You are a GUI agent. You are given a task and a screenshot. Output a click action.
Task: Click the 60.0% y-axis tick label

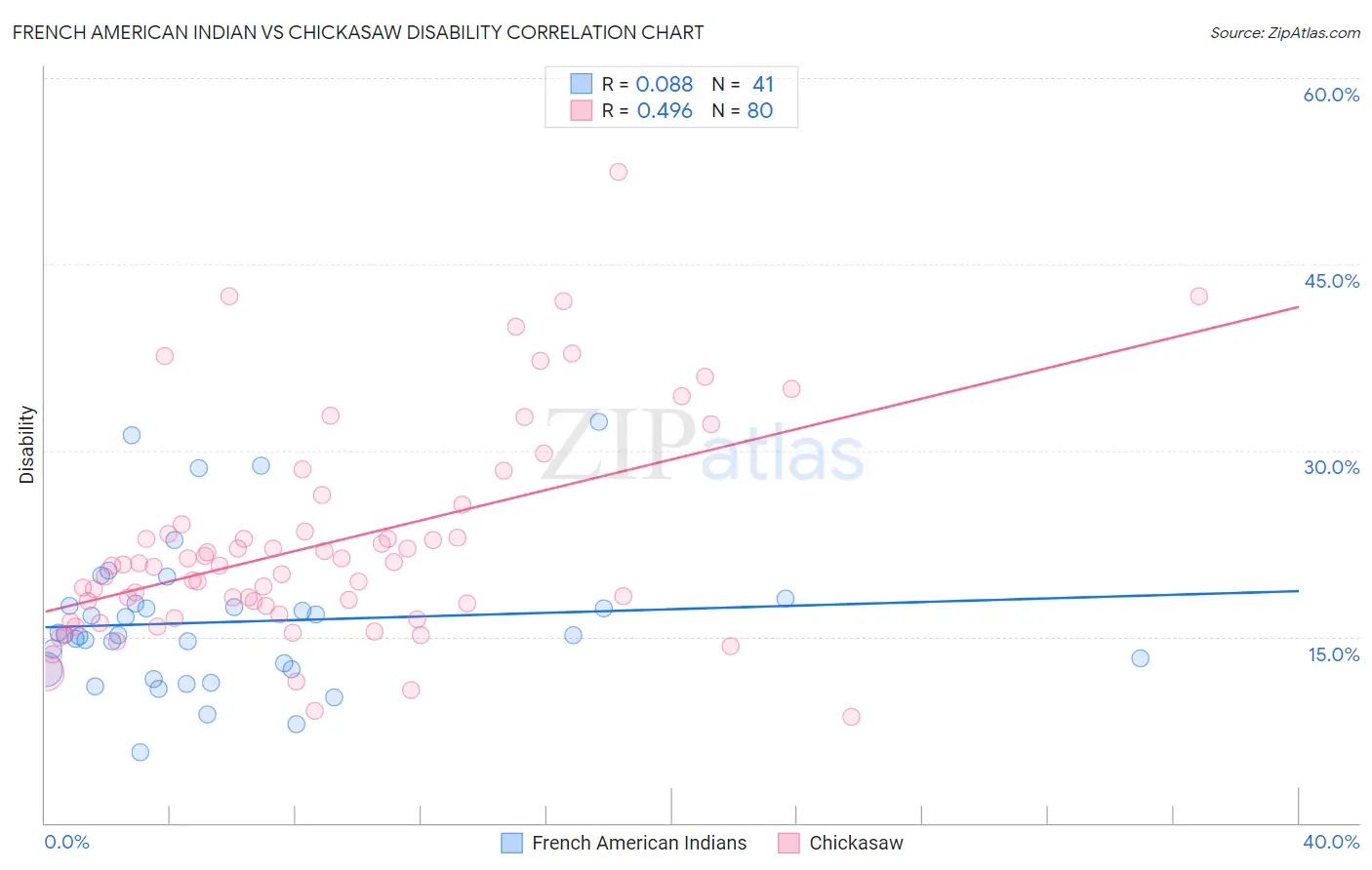[x=1331, y=95]
